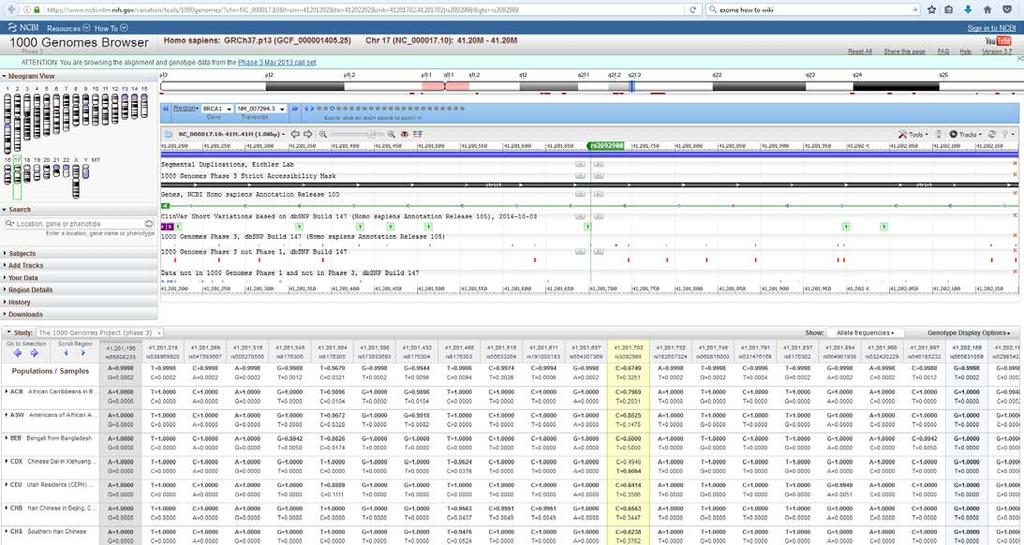Screen dimensions: 1024x545
Task: Click the Reset All link
Action: pyautogui.click(x=859, y=52)
